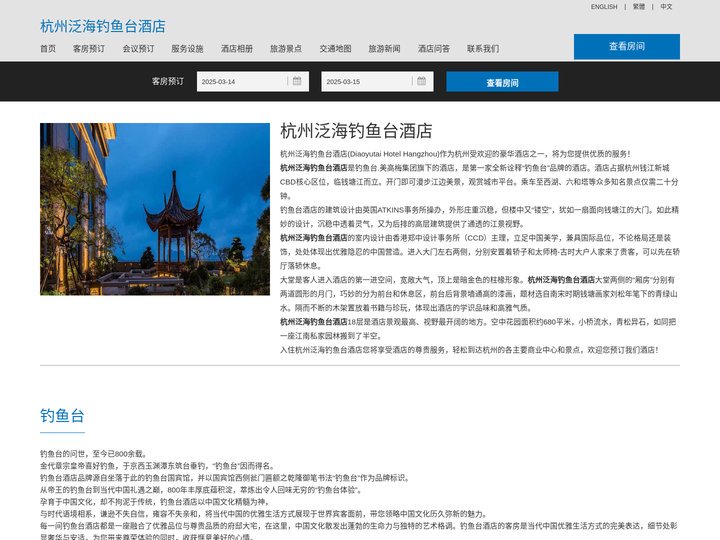The width and height of the screenshot is (720, 540).
Task: Click the 2025-03-15 check-out date field
Action: pyautogui.click(x=377, y=82)
